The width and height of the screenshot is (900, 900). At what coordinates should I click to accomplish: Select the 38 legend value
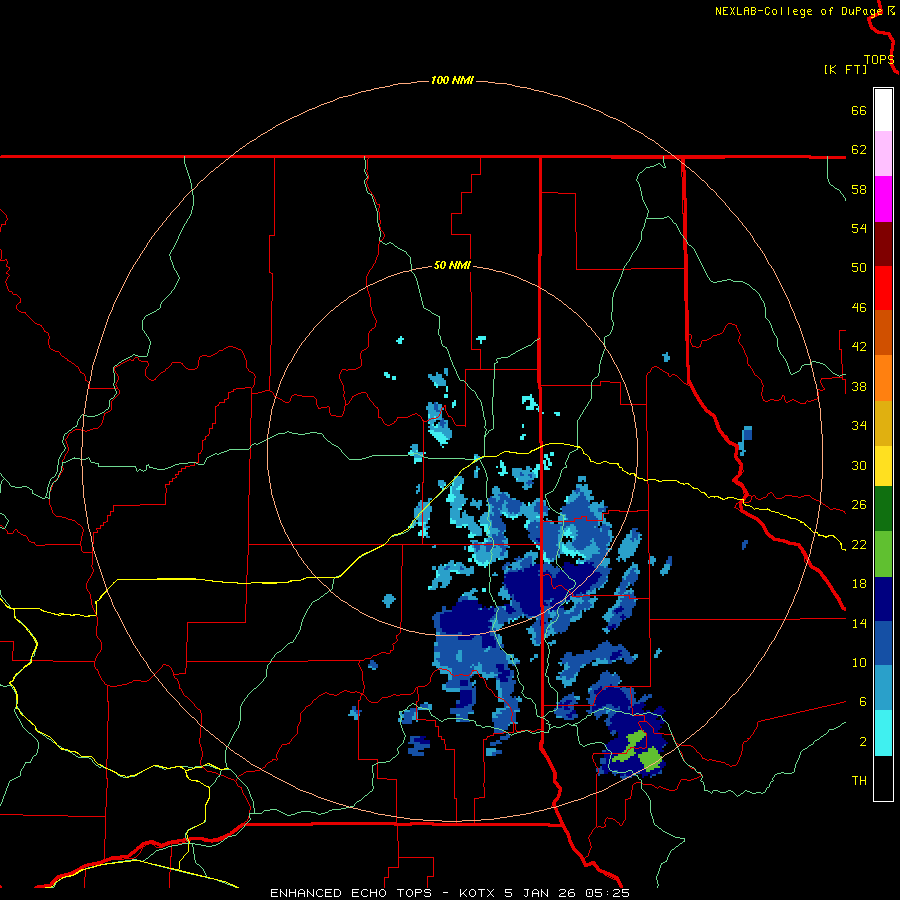point(859,386)
